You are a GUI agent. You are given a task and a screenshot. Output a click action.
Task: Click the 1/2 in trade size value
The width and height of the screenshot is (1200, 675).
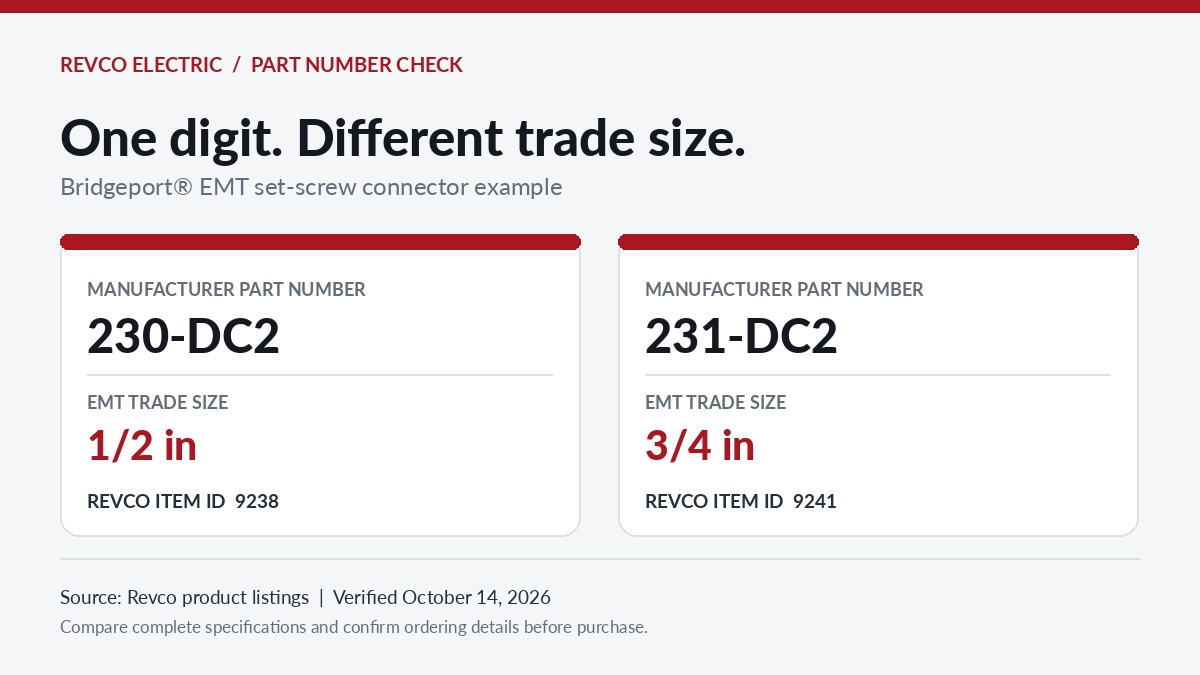coord(142,446)
